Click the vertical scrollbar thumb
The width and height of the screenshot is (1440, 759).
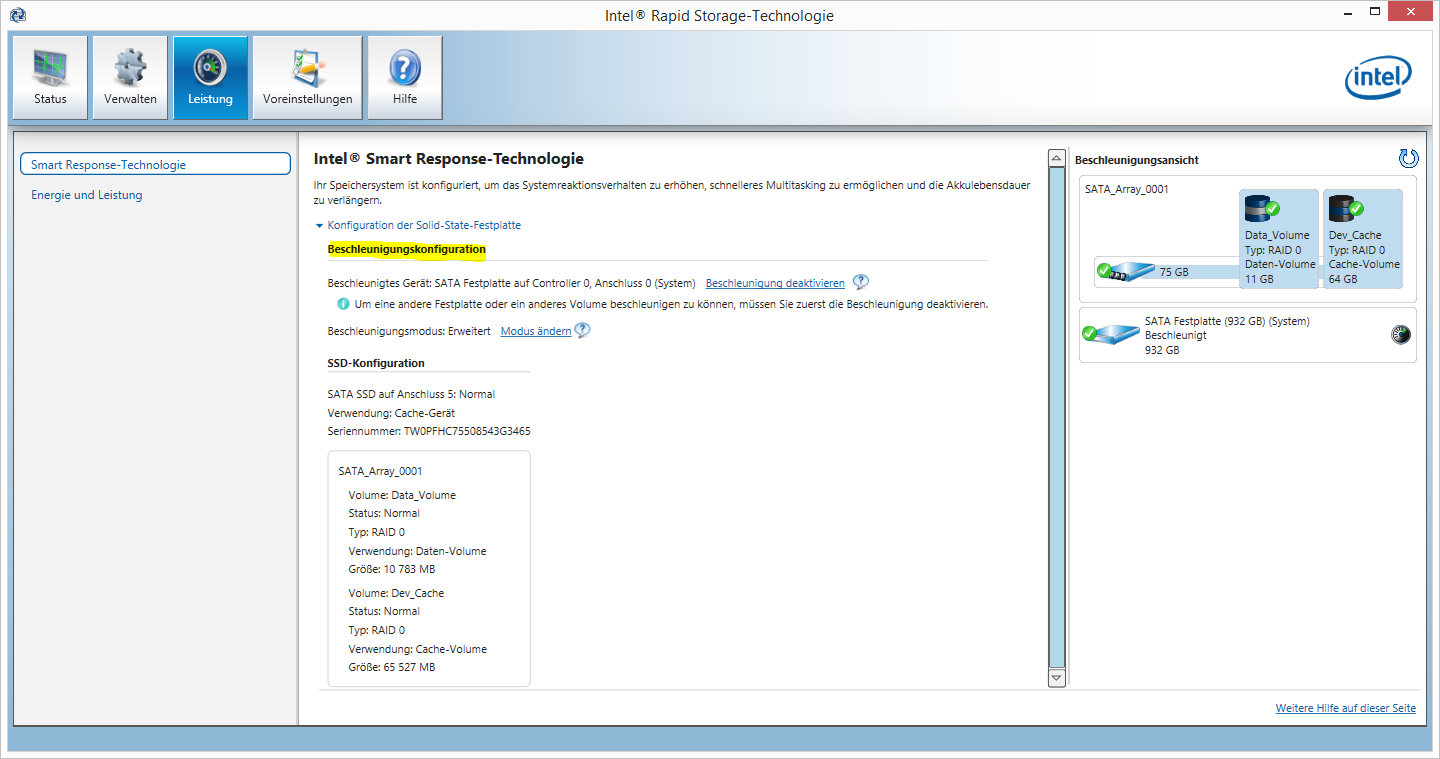point(1056,418)
